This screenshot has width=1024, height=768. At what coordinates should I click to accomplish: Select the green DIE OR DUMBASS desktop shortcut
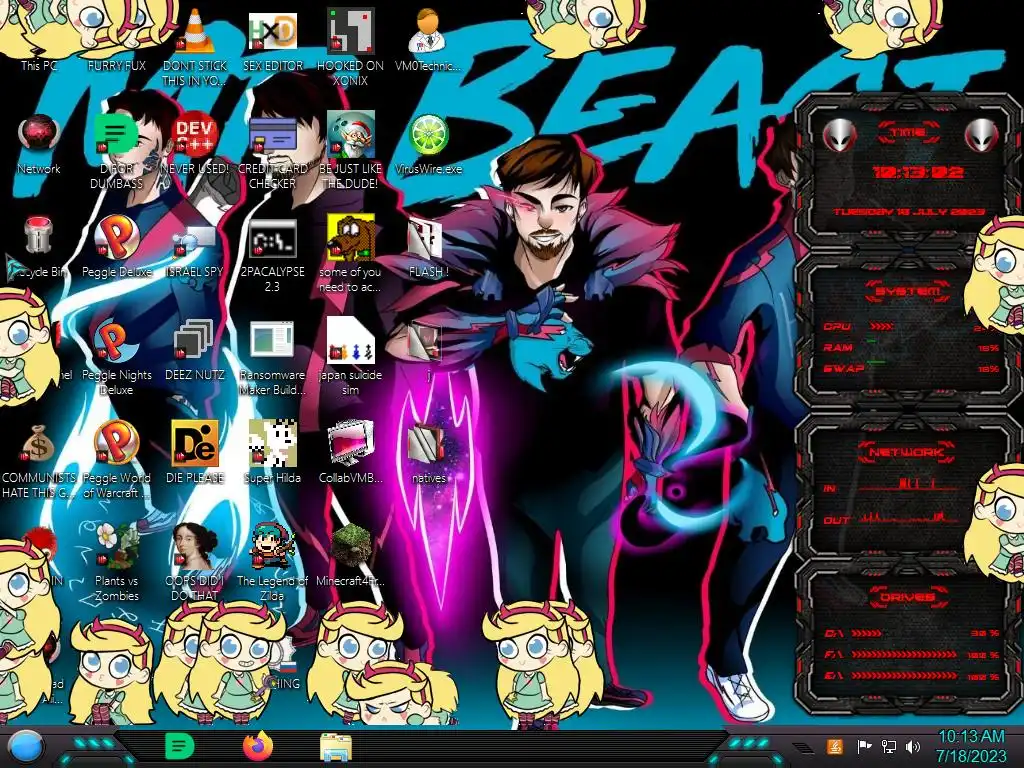point(116,150)
